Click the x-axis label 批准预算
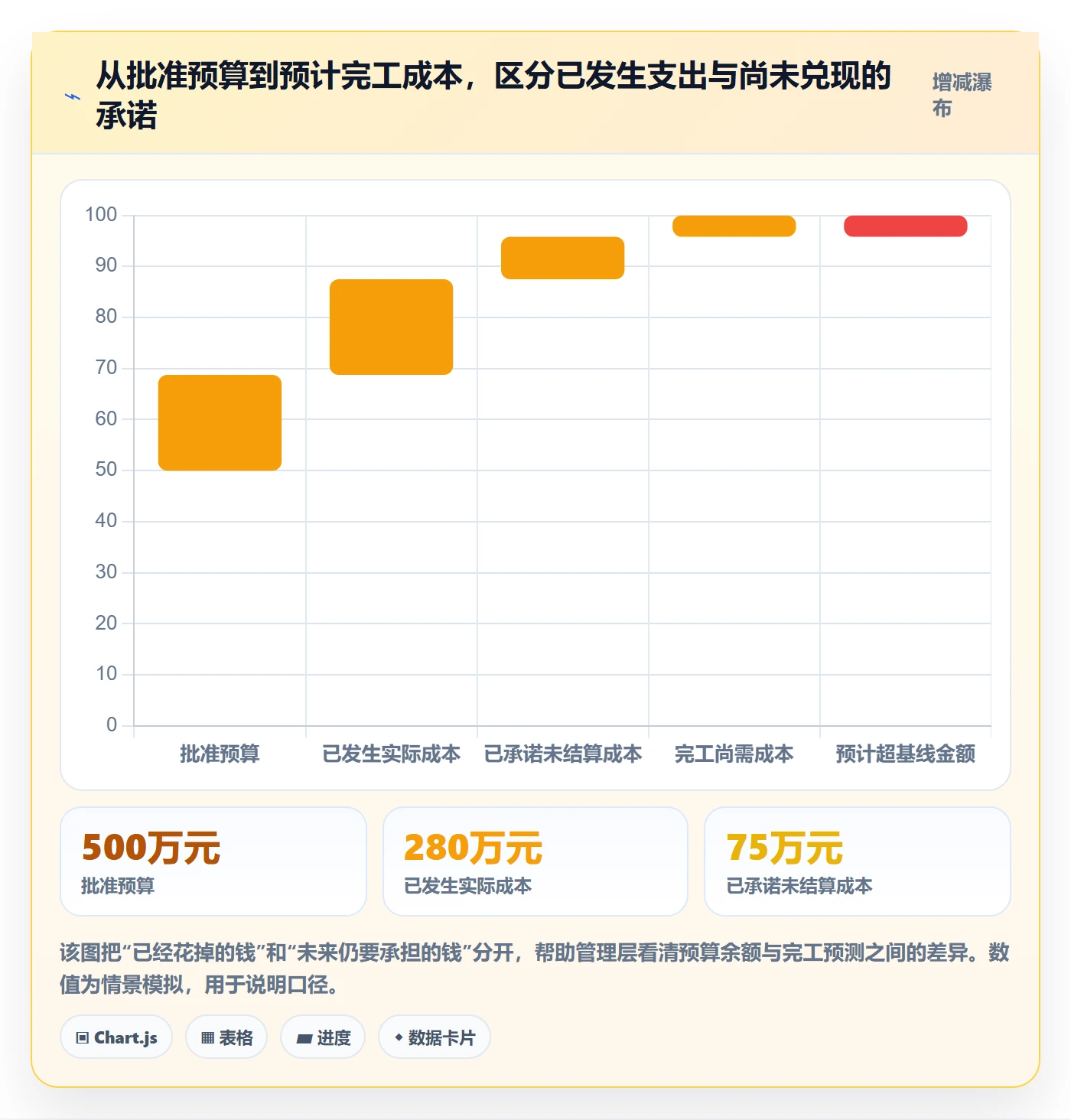 (x=220, y=754)
